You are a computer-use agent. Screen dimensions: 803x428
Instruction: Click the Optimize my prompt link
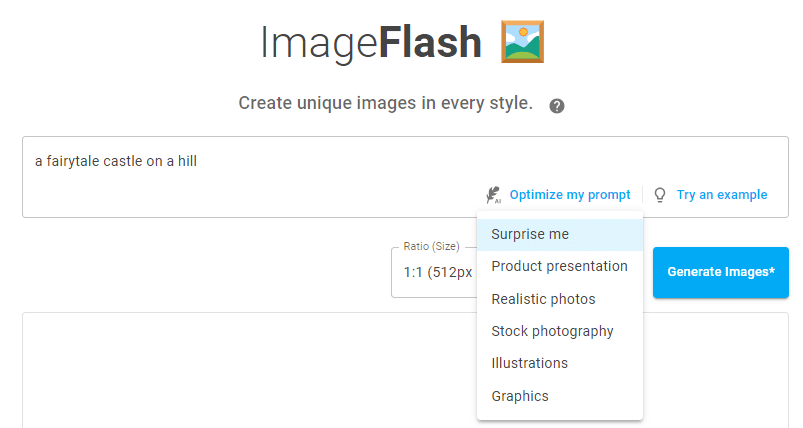pyautogui.click(x=569, y=195)
